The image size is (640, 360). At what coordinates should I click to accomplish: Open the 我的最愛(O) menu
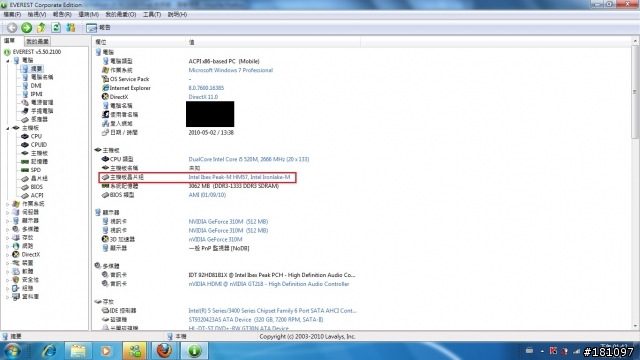click(x=120, y=14)
